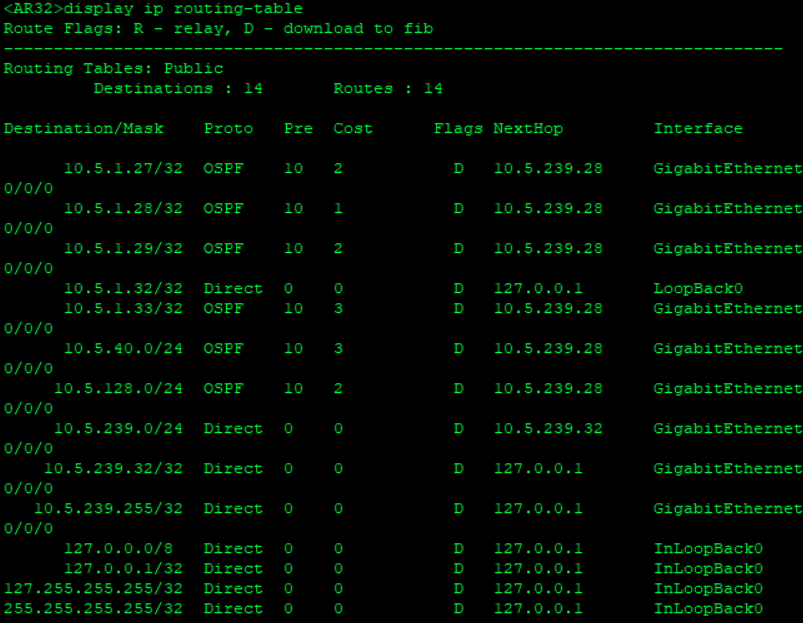
Task: Click preference 10 in the 10.5.1.29/32 row
Action: [x=293, y=248]
